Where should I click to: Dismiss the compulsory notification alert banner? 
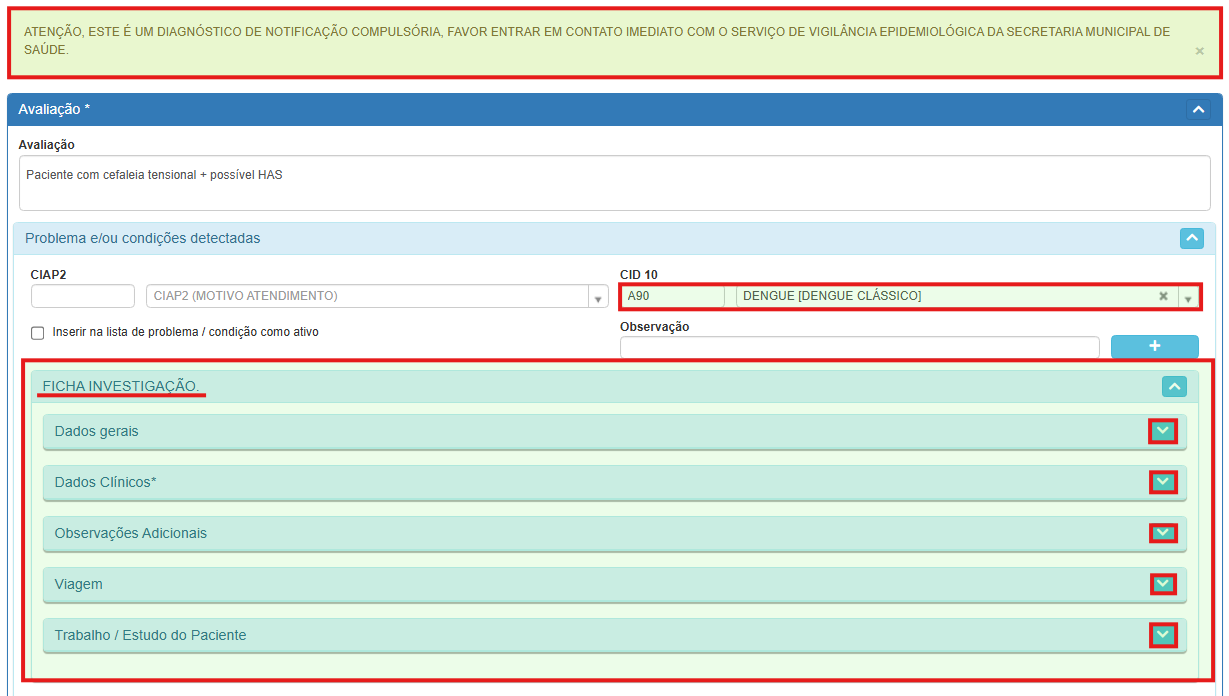(x=1199, y=51)
